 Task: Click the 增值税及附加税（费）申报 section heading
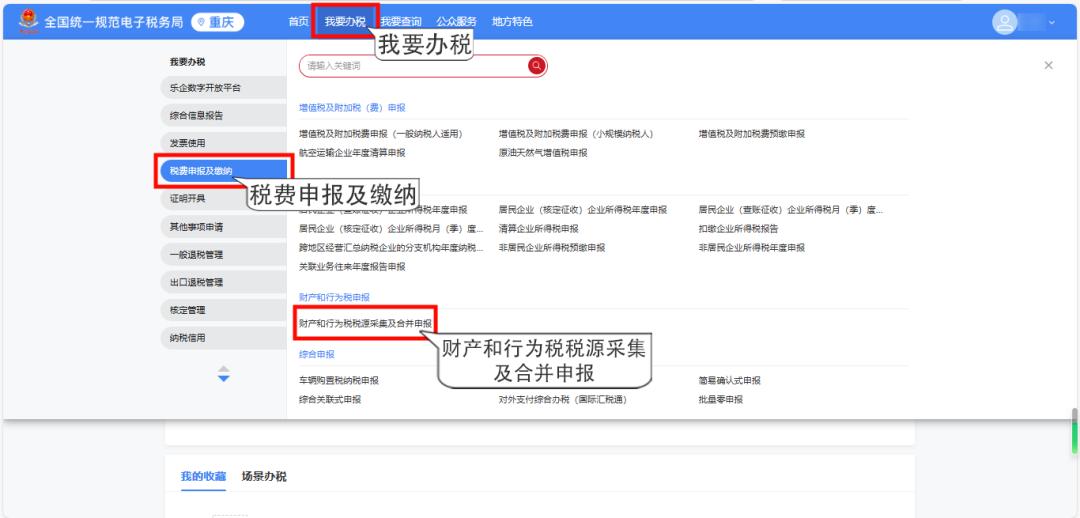click(x=352, y=108)
